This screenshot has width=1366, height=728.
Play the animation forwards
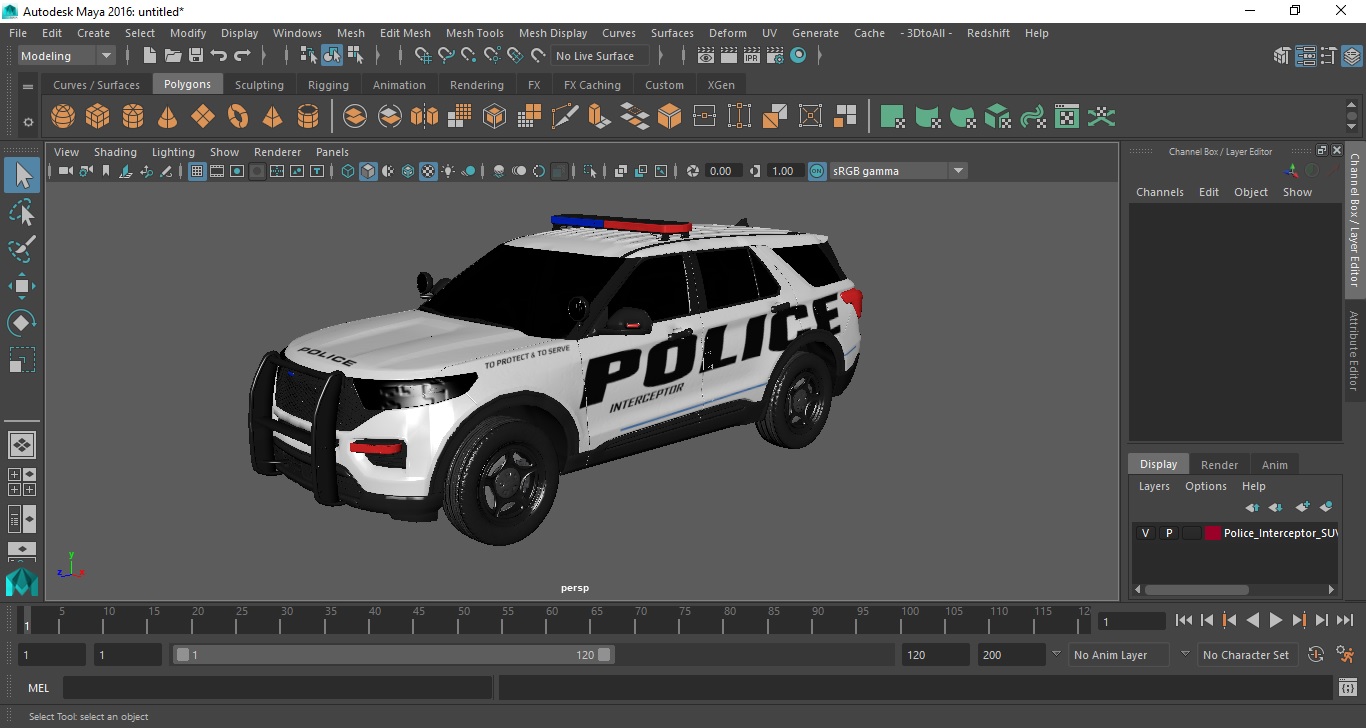(1275, 620)
